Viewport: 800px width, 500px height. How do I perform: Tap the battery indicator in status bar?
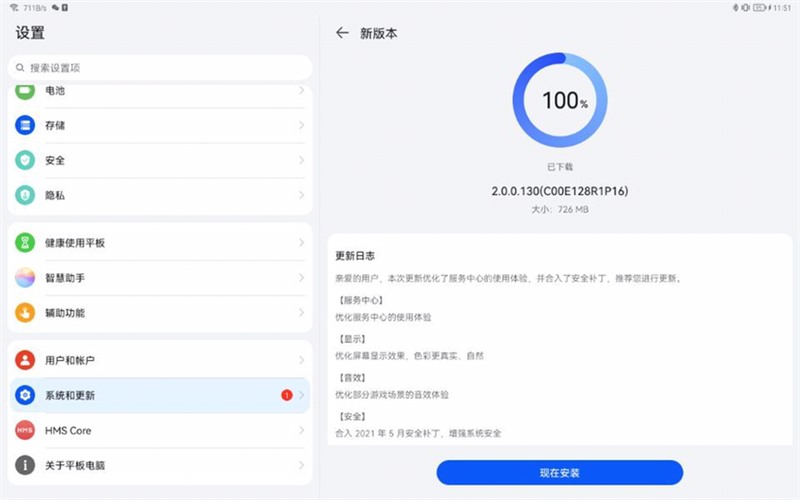point(760,8)
